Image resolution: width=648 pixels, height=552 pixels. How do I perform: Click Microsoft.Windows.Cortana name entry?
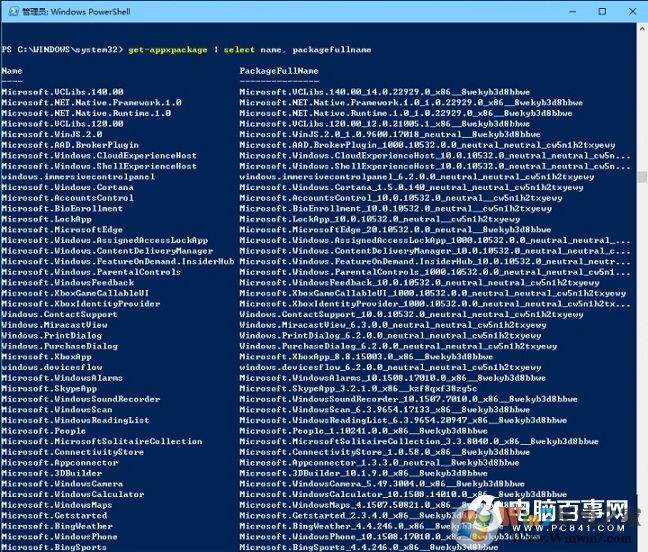coord(67,187)
